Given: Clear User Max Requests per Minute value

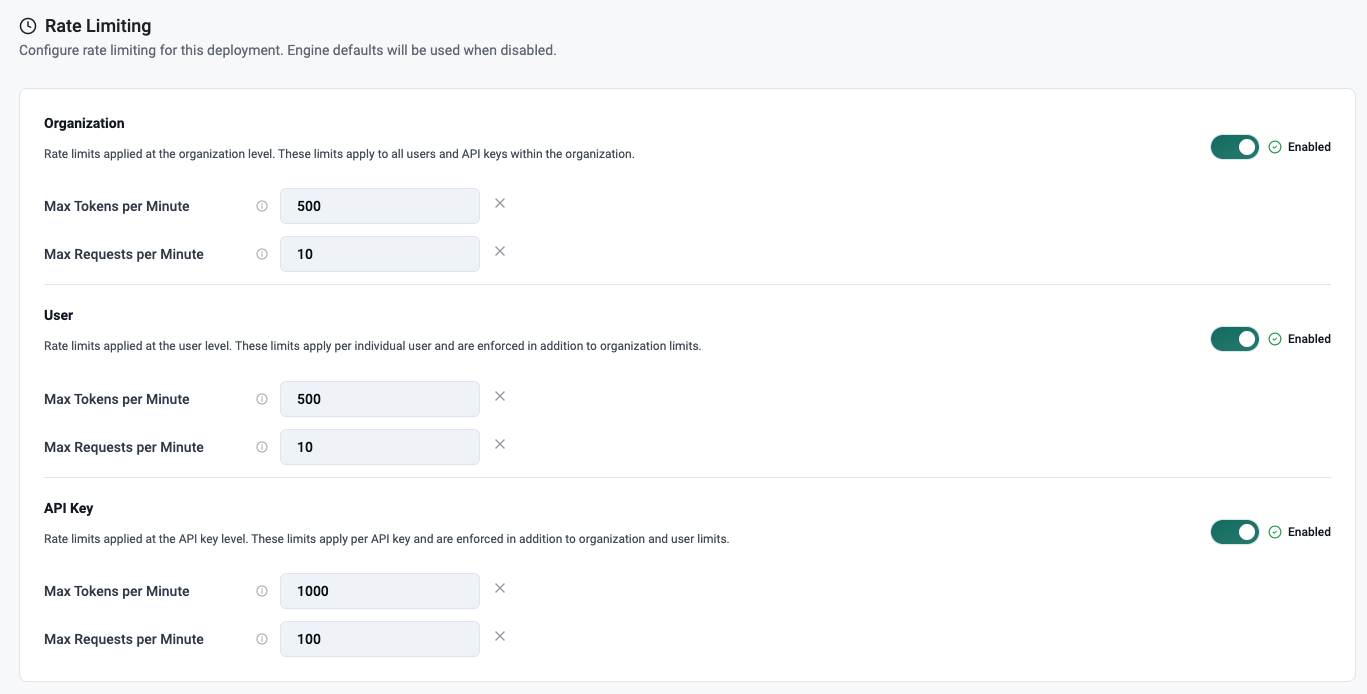Looking at the screenshot, I should [500, 444].
